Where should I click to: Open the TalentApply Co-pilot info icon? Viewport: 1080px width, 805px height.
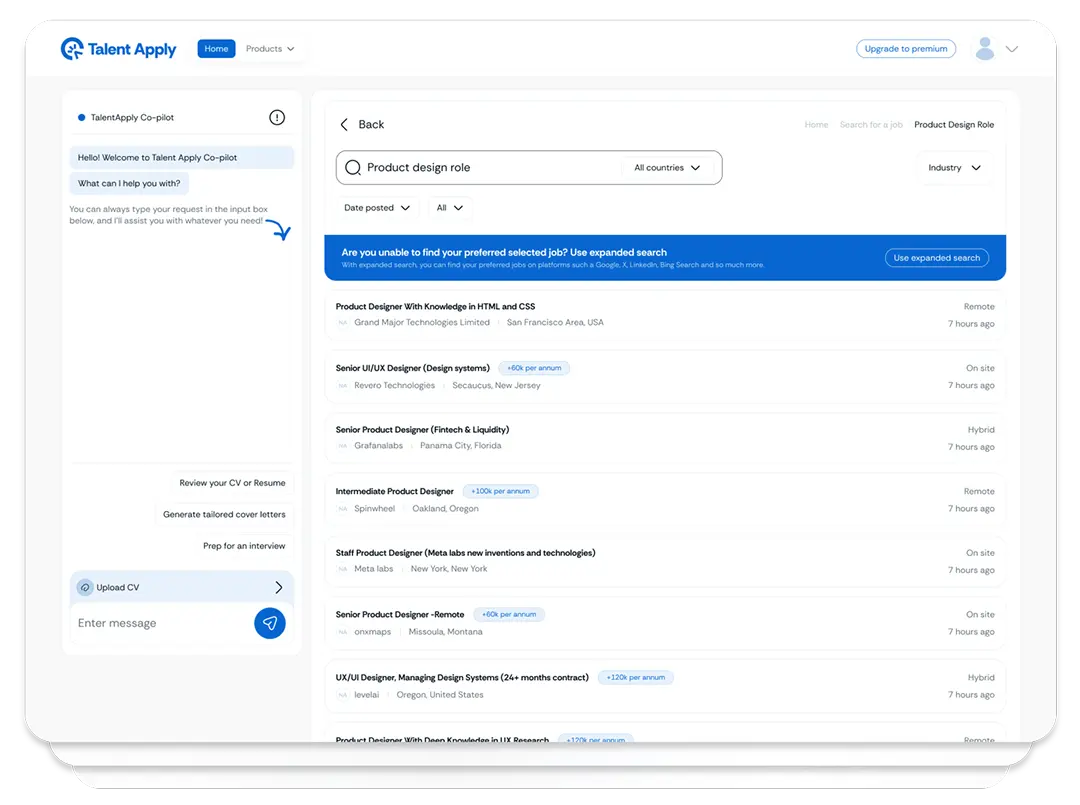tap(277, 117)
